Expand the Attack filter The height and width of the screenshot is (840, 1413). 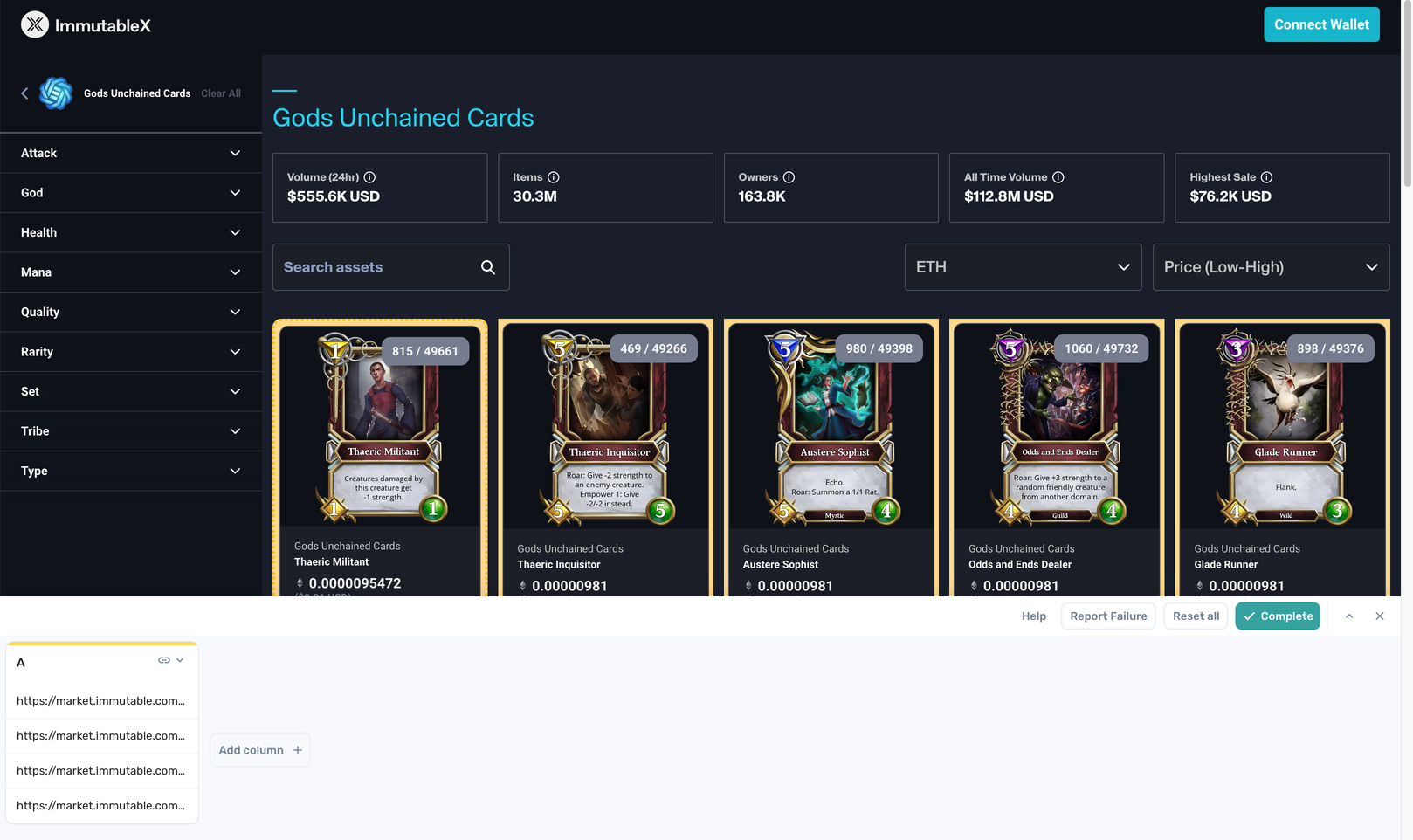click(x=131, y=153)
